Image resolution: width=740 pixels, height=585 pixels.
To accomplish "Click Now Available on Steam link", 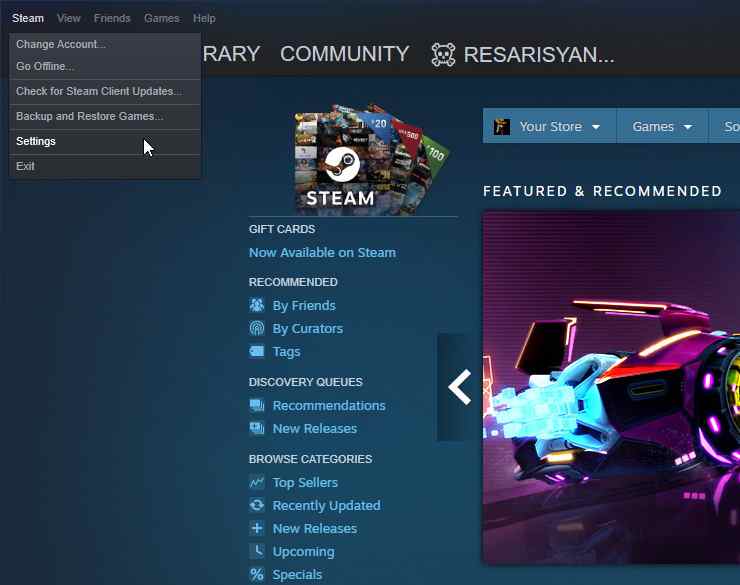I will pos(322,253).
